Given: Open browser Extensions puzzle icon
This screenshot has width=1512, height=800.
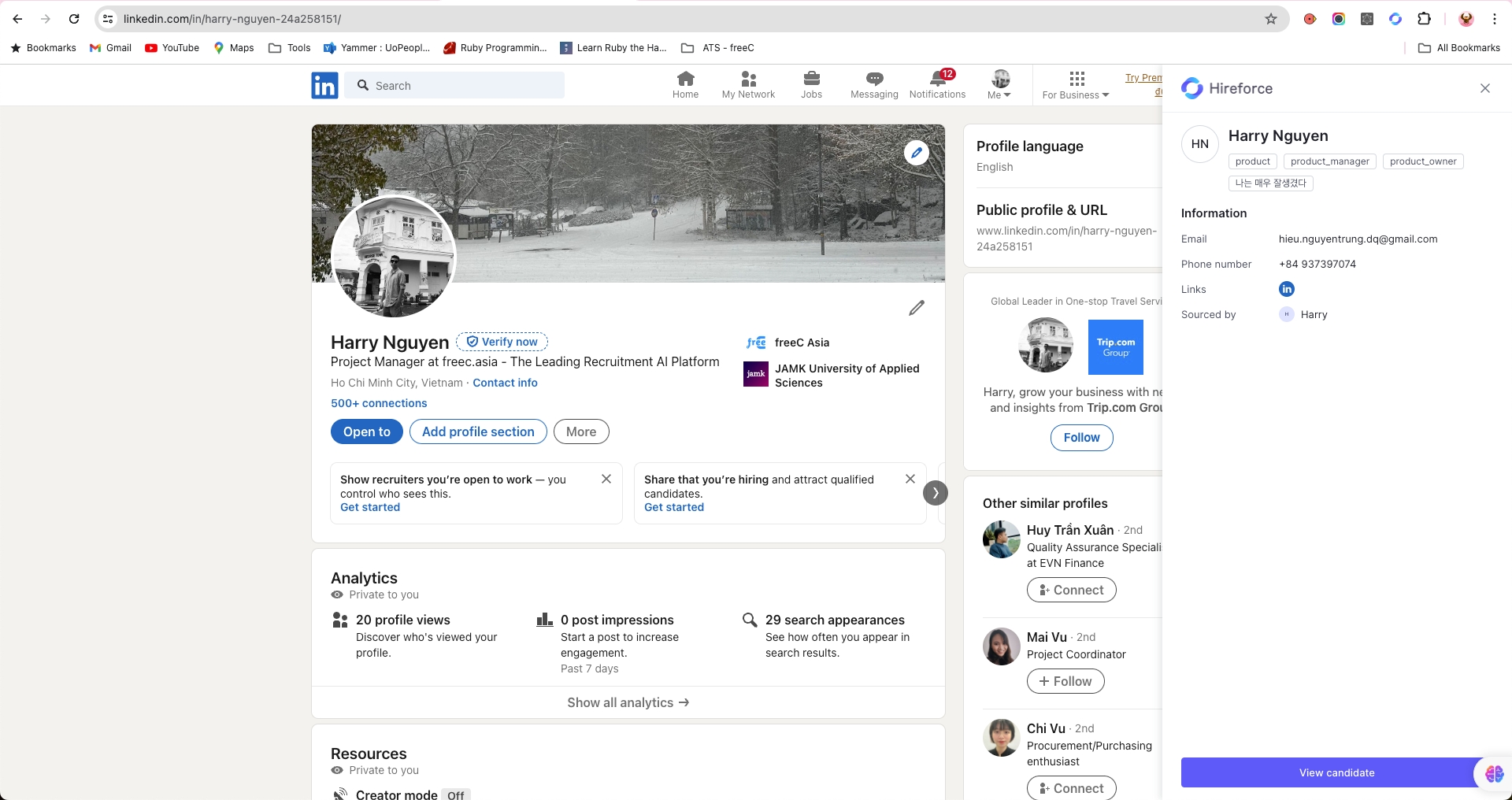Looking at the screenshot, I should (1424, 19).
